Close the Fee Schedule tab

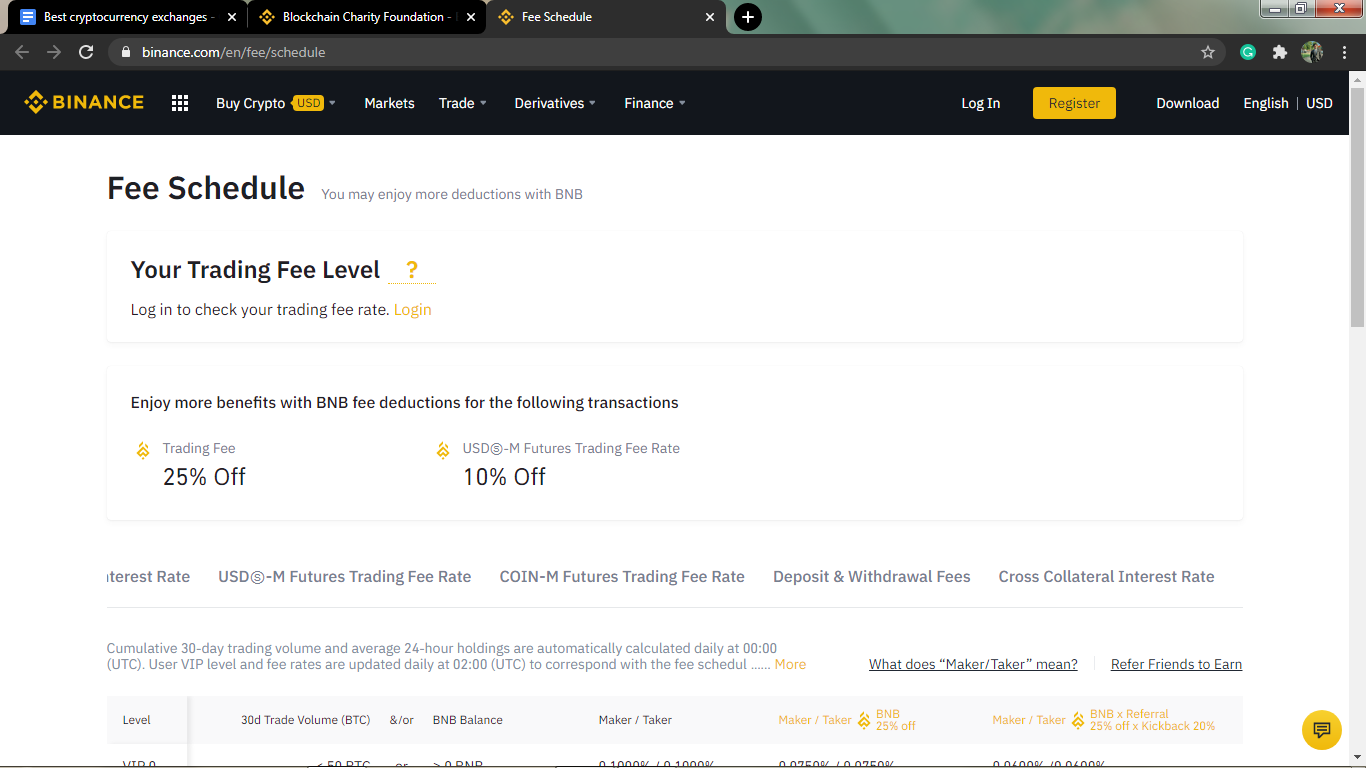point(710,17)
